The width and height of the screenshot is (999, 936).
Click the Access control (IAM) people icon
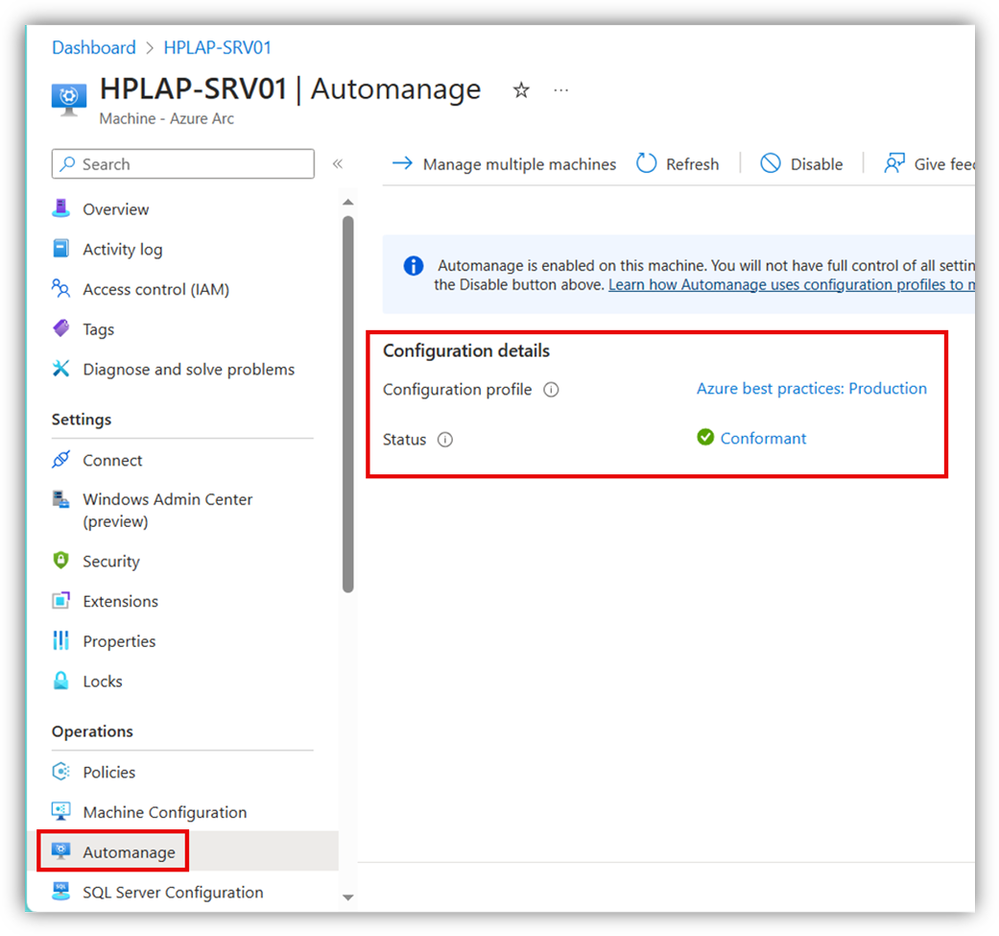click(61, 289)
